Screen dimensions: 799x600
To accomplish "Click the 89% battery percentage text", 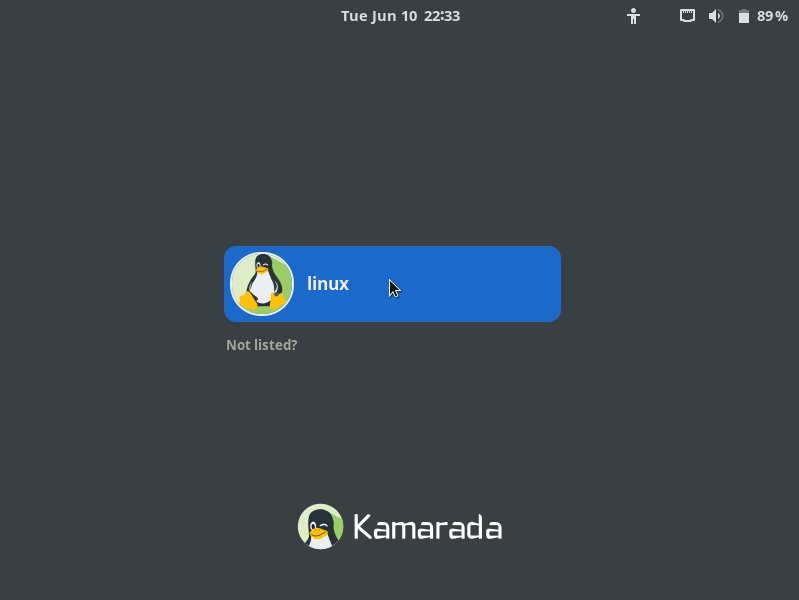I will tap(773, 16).
